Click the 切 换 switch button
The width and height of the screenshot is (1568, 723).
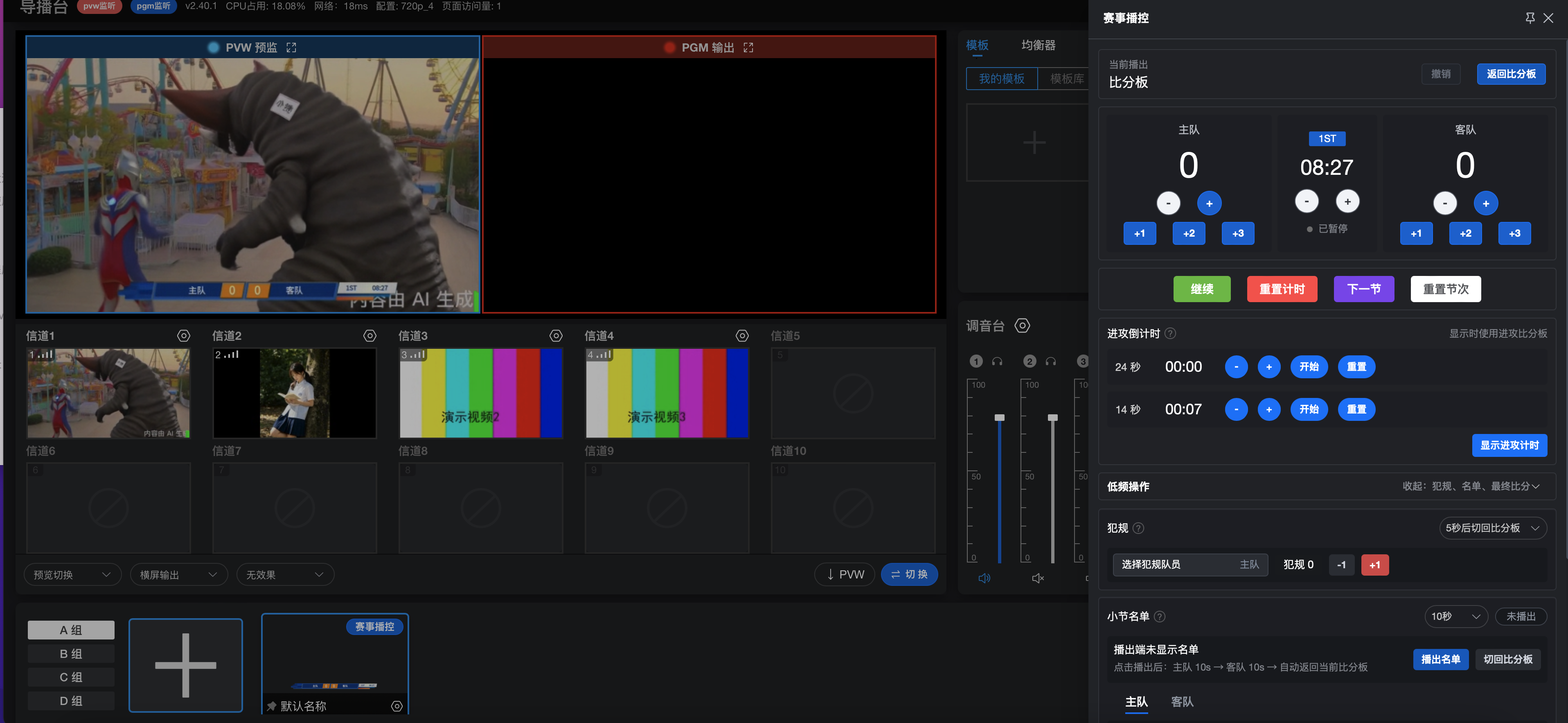(x=909, y=574)
